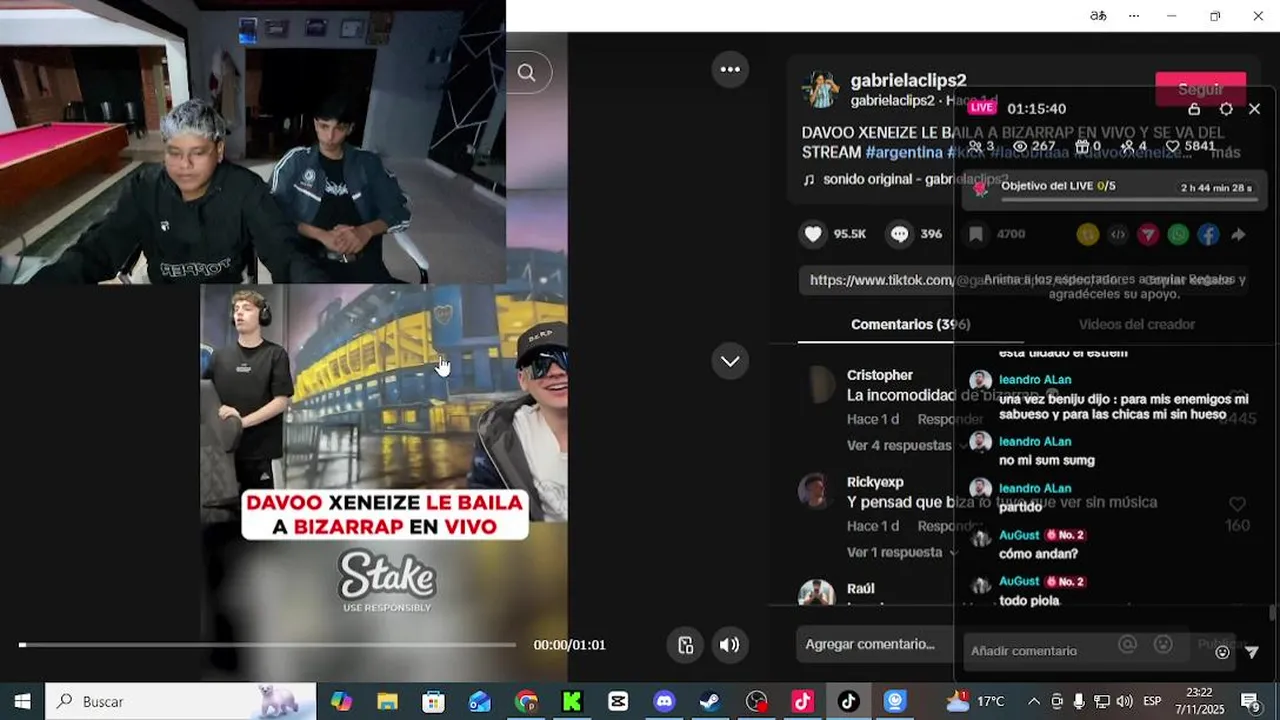The width and height of the screenshot is (1280, 720).
Task: Like Rickyexp's comment heart (160)
Action: click(x=1237, y=505)
